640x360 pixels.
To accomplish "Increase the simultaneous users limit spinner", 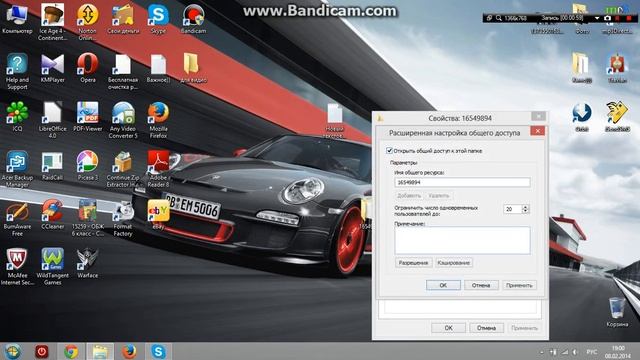I will (525, 207).
